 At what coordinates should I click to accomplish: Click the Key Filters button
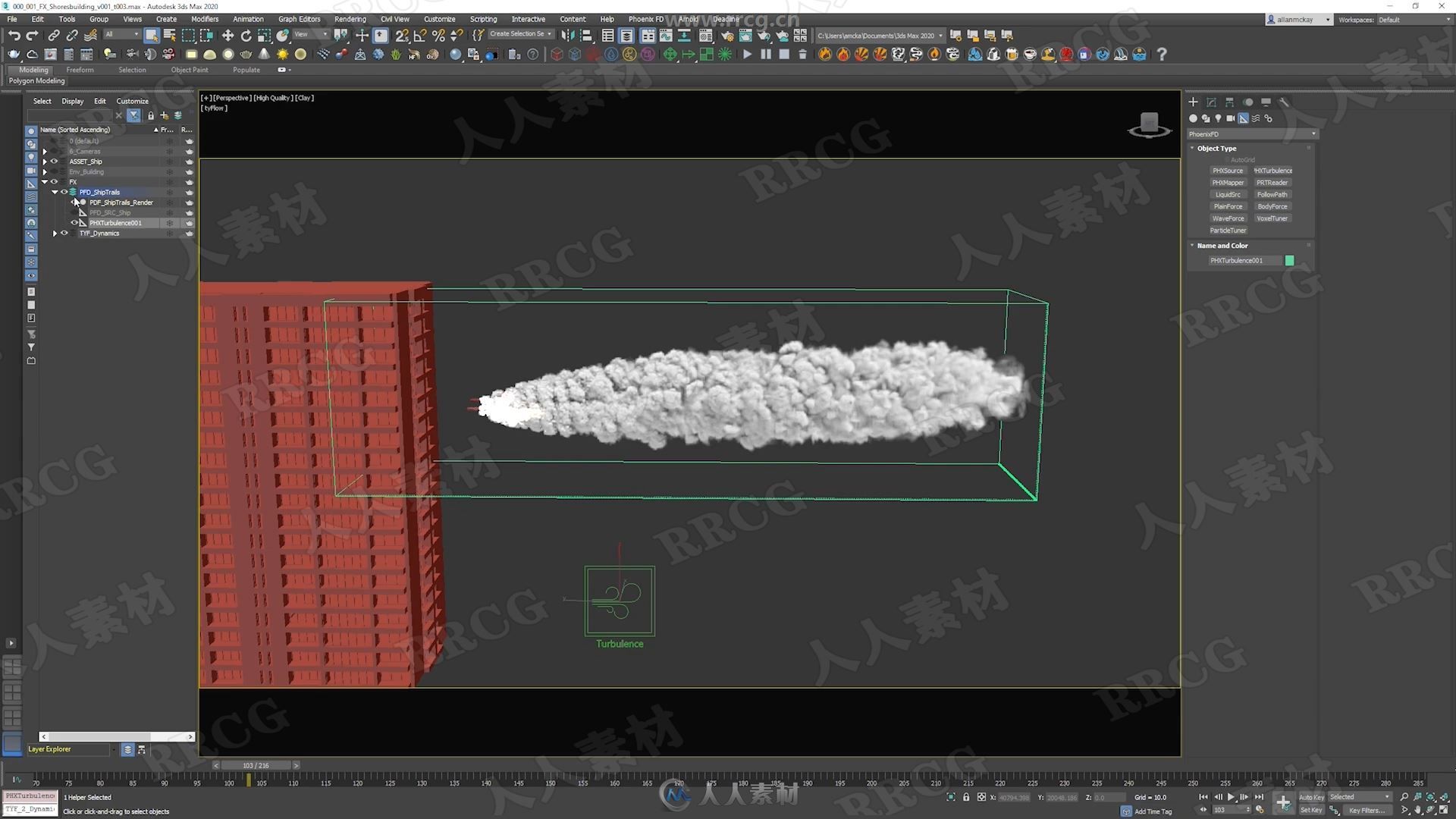tap(1367, 810)
